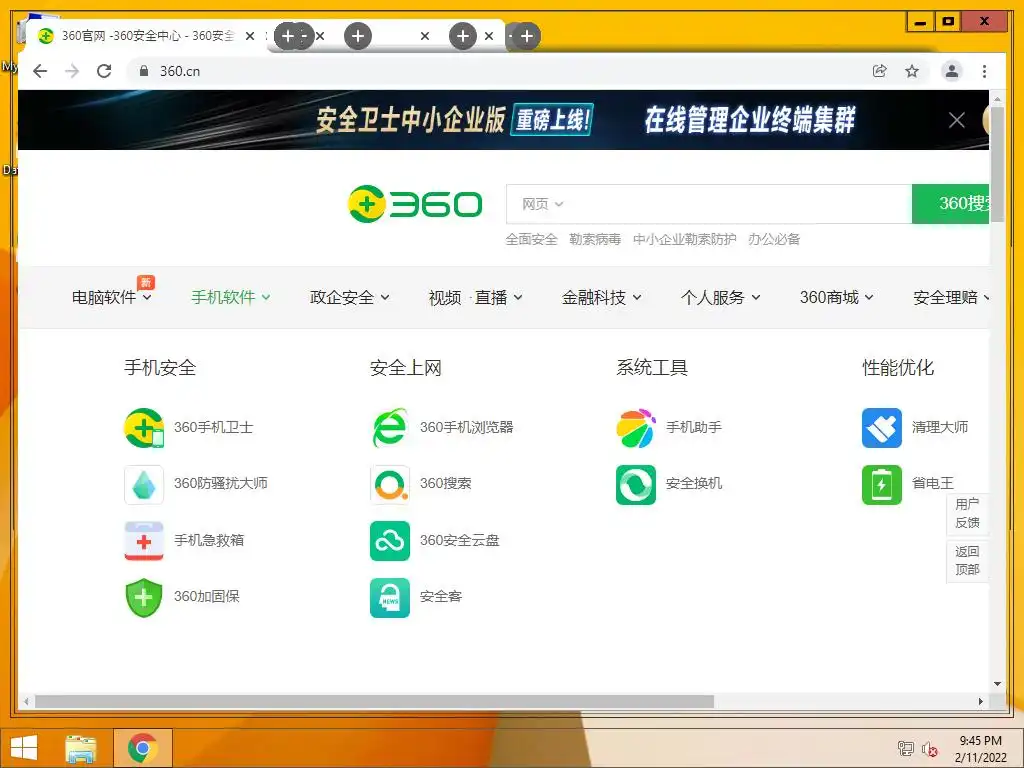1024x768 pixels.
Task: Click the Chrome icon in the taskbar
Action: (x=143, y=748)
